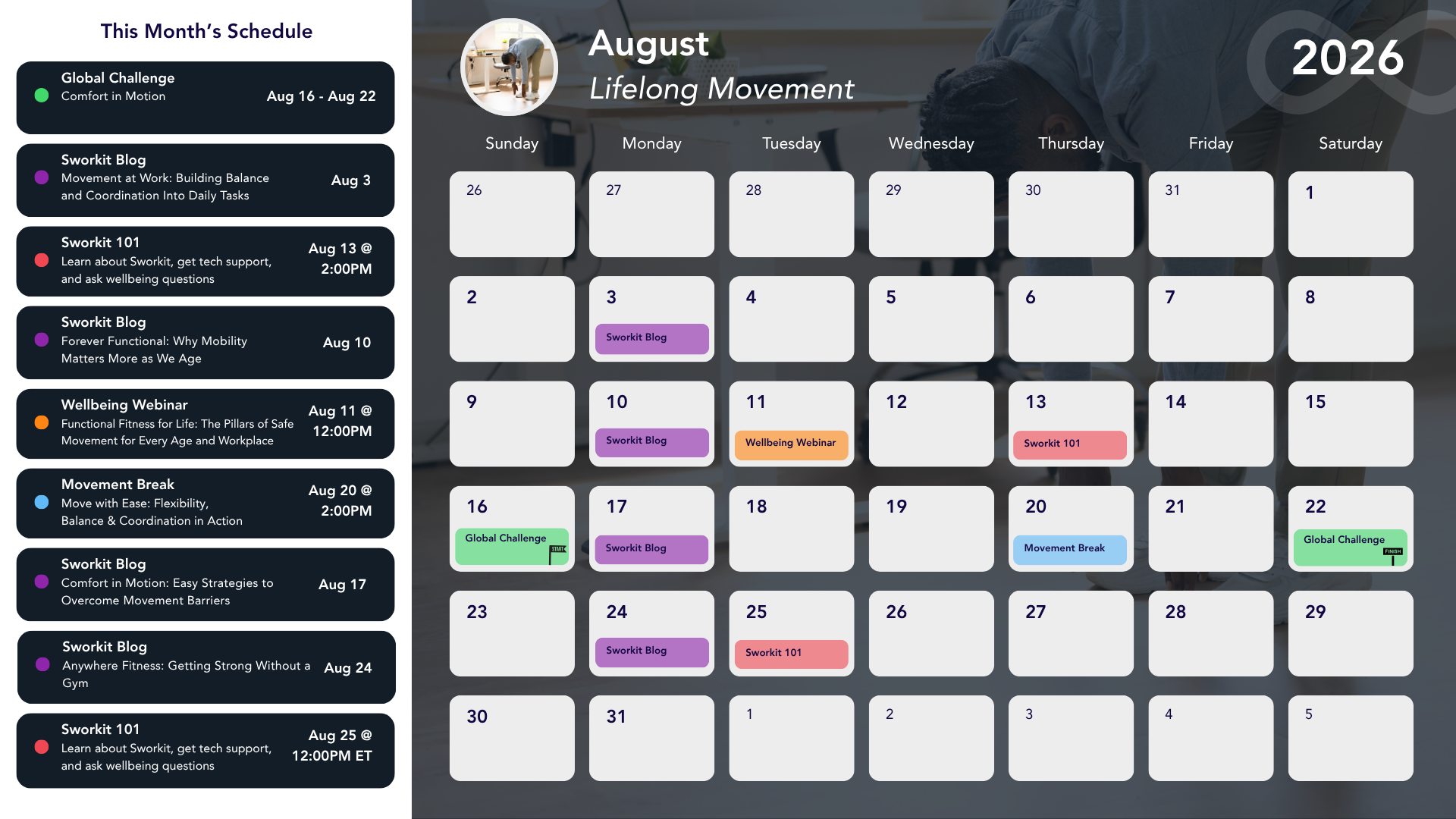The height and width of the screenshot is (819, 1456).
Task: Click the blue dot beside Movement Break
Action: (x=42, y=502)
